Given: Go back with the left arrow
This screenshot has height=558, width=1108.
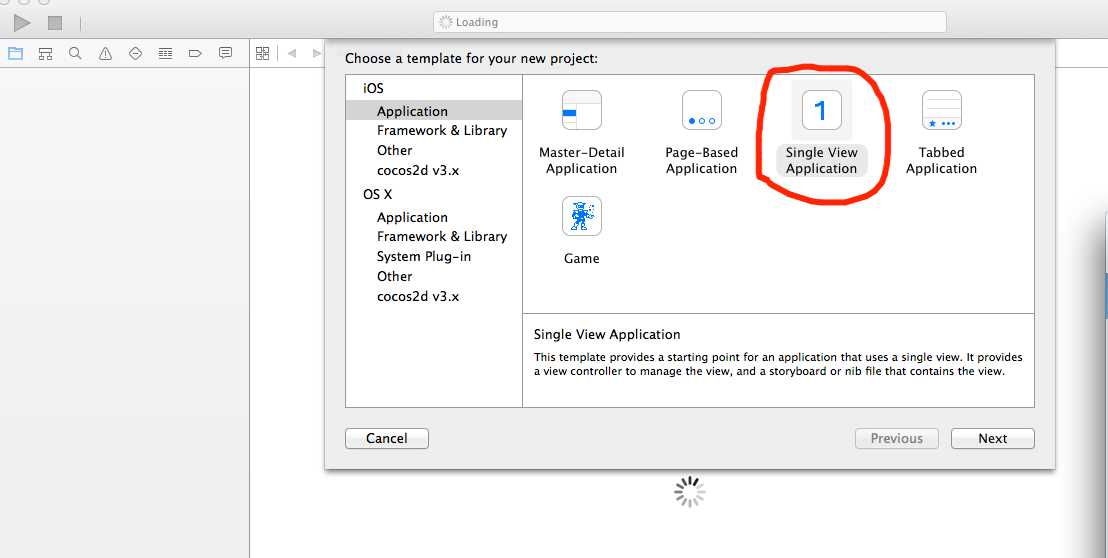Looking at the screenshot, I should click(292, 53).
